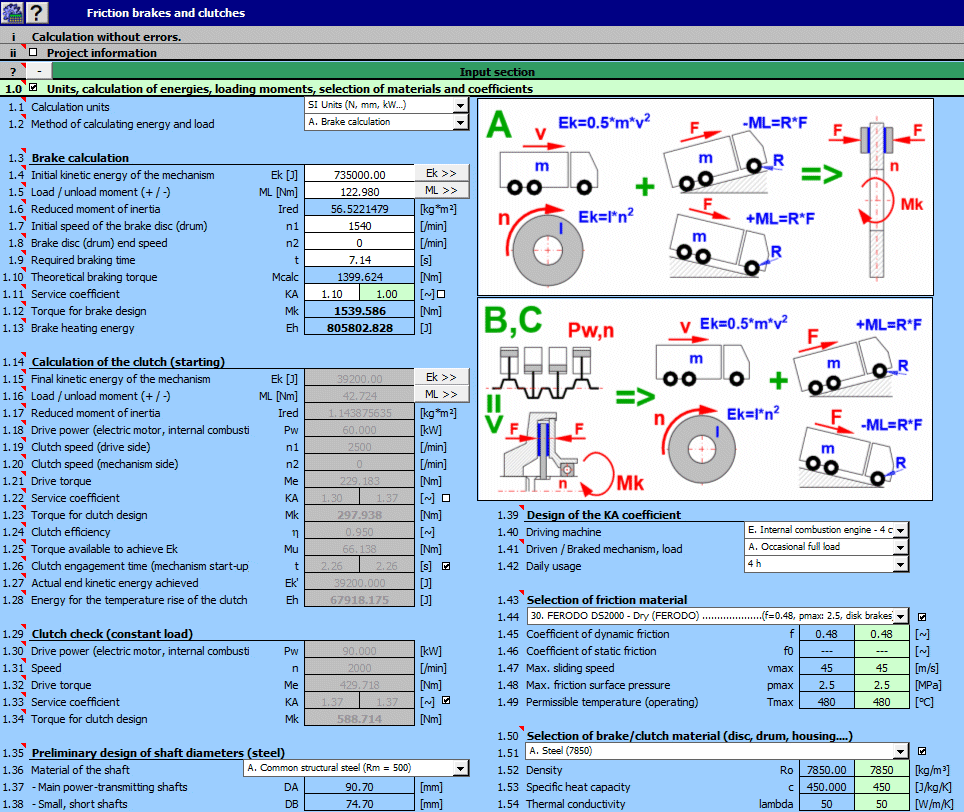Open Material of the shaft dropdown

[460, 768]
